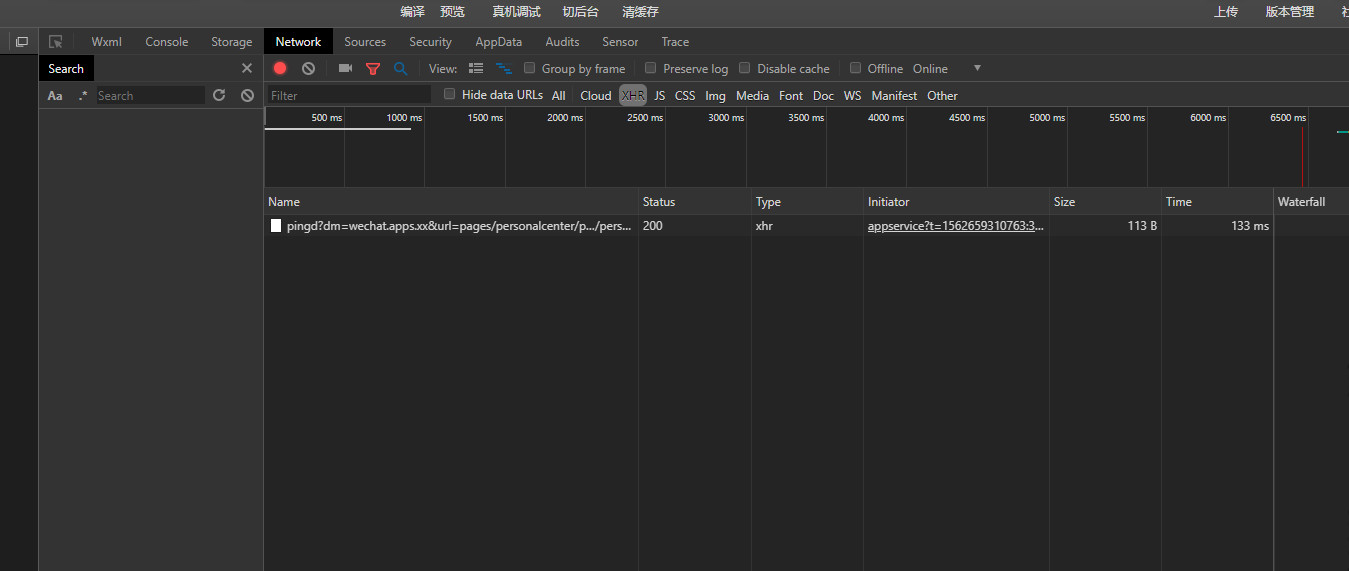The image size is (1349, 571).
Task: Close the Search panel with the X
Action: tap(247, 69)
